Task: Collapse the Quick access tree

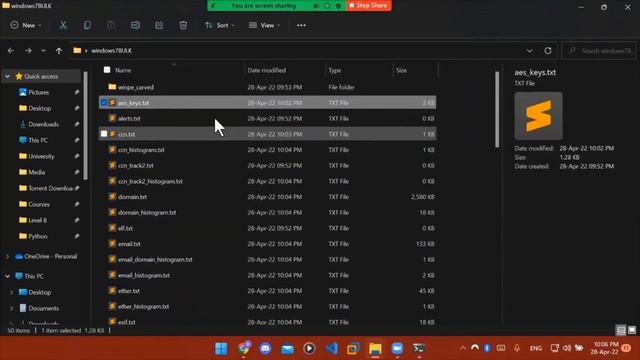Action: point(7,76)
